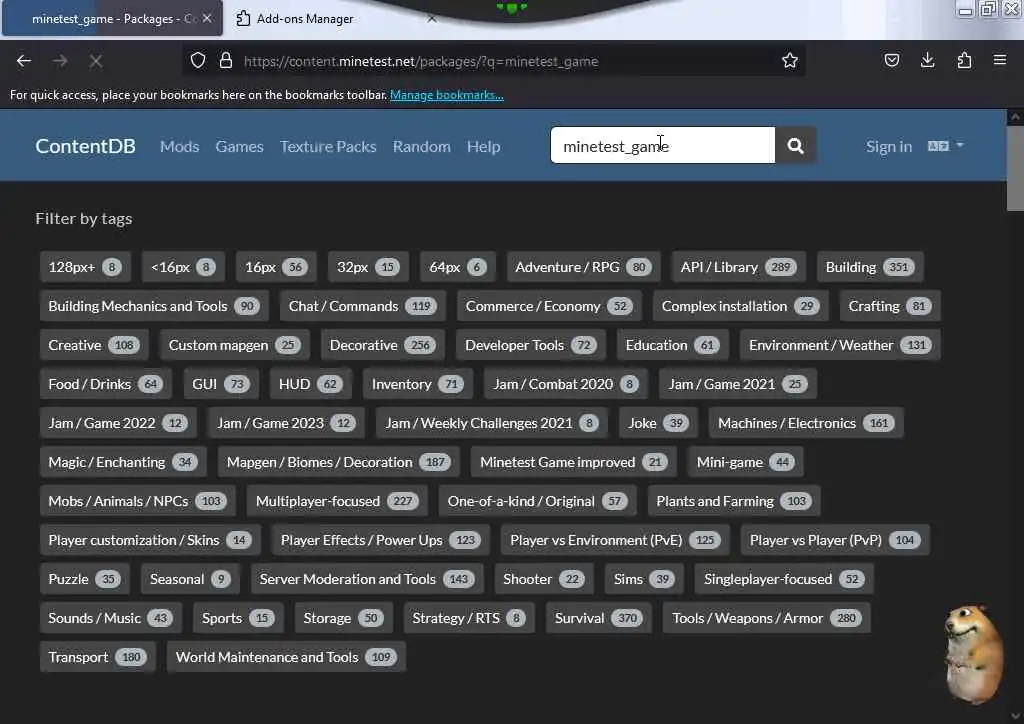1024x724 pixels.
Task: Click the page vertical scrollbar thumb
Action: [1015, 169]
